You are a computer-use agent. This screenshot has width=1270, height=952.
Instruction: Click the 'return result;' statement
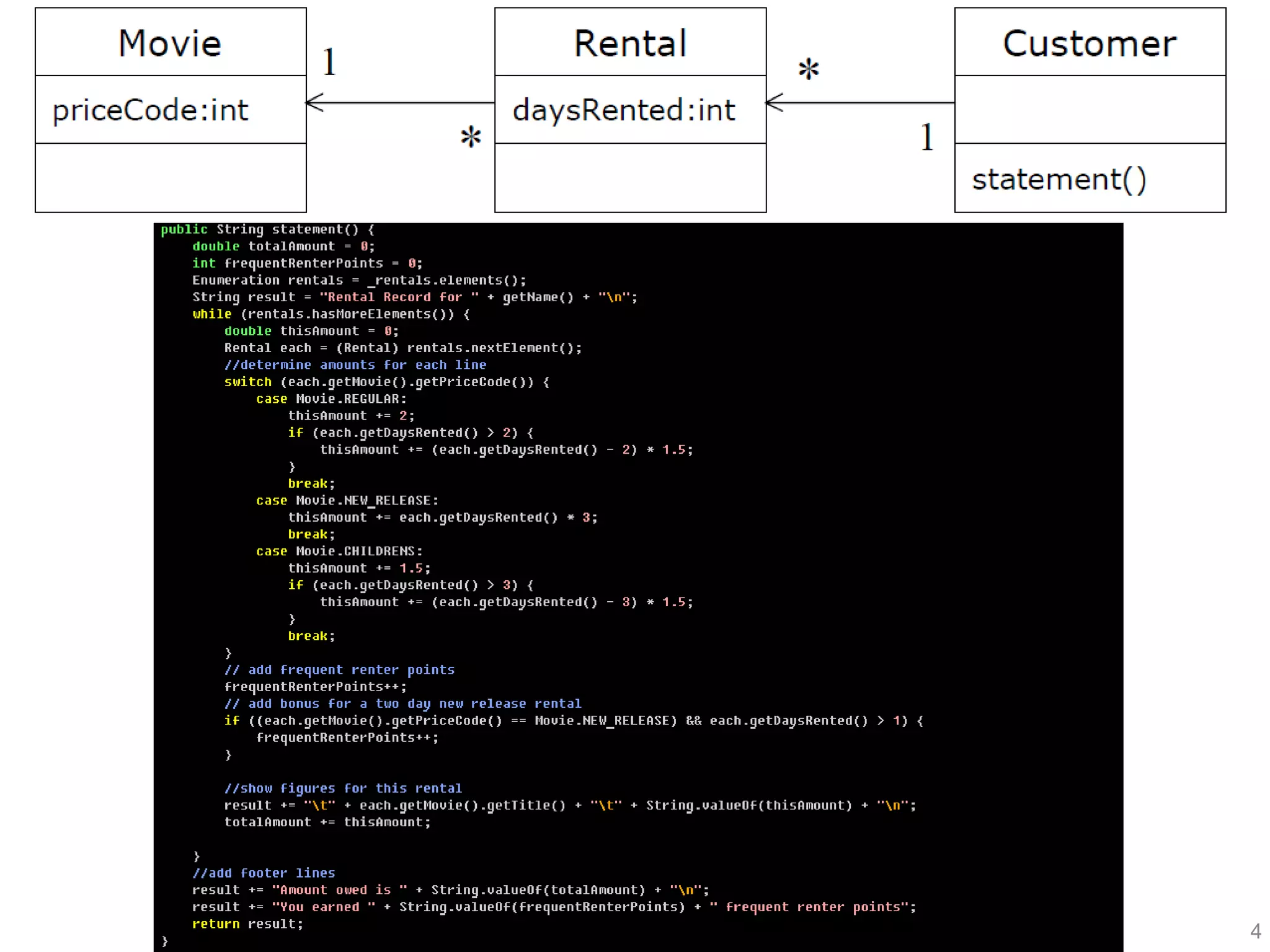tap(247, 923)
